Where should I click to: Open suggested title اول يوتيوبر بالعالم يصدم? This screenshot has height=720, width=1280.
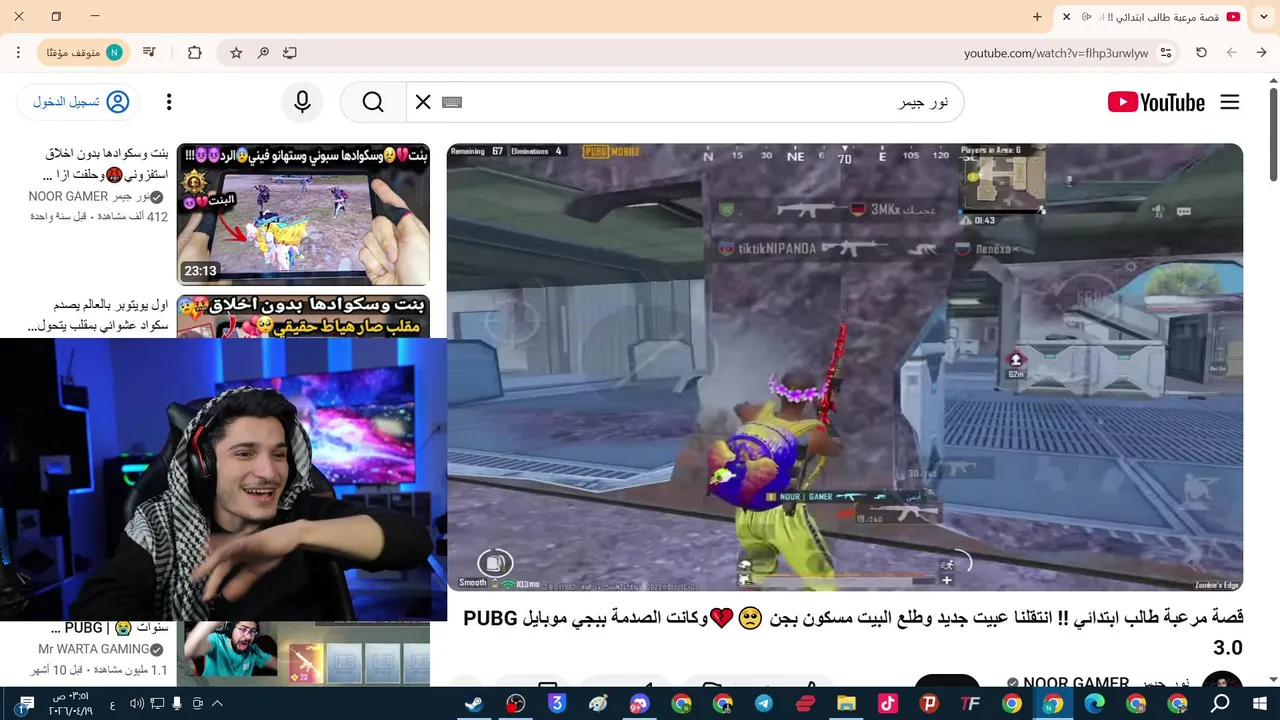(x=99, y=315)
